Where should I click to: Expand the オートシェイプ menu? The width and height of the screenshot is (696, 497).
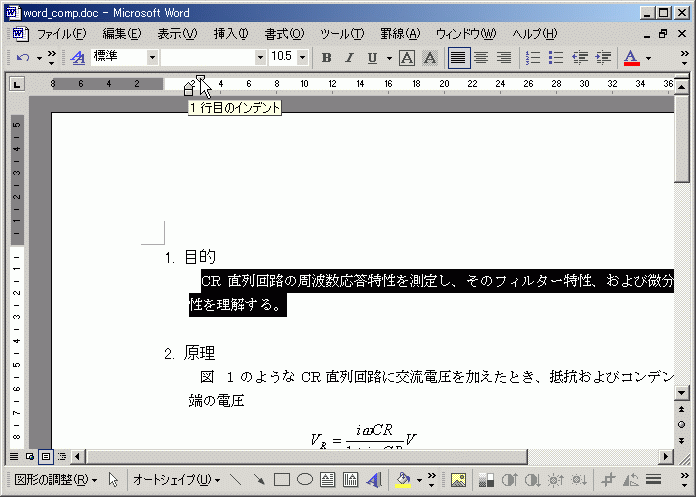(177, 480)
